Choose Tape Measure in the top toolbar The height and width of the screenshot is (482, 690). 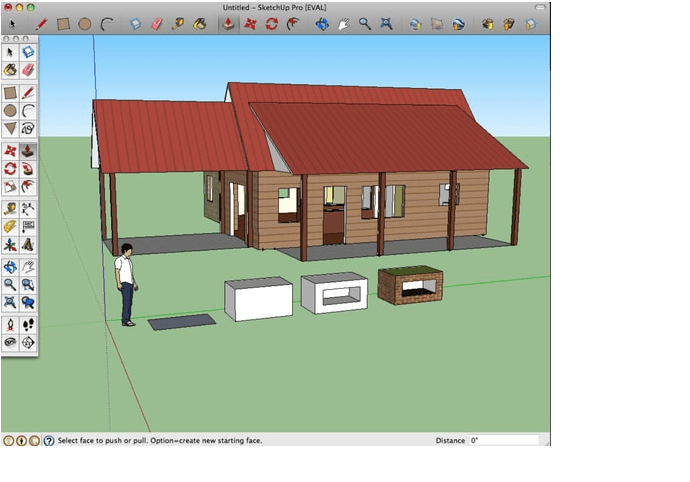(x=178, y=24)
